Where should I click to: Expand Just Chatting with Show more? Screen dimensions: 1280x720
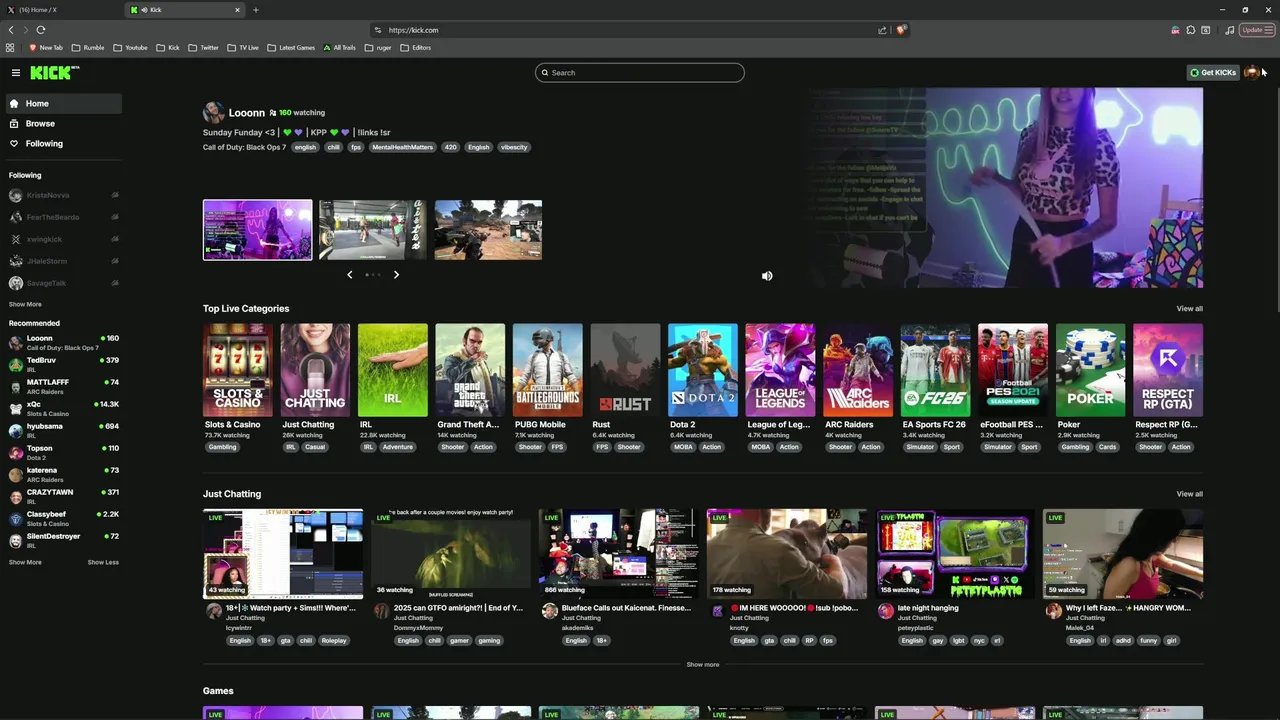coord(703,664)
